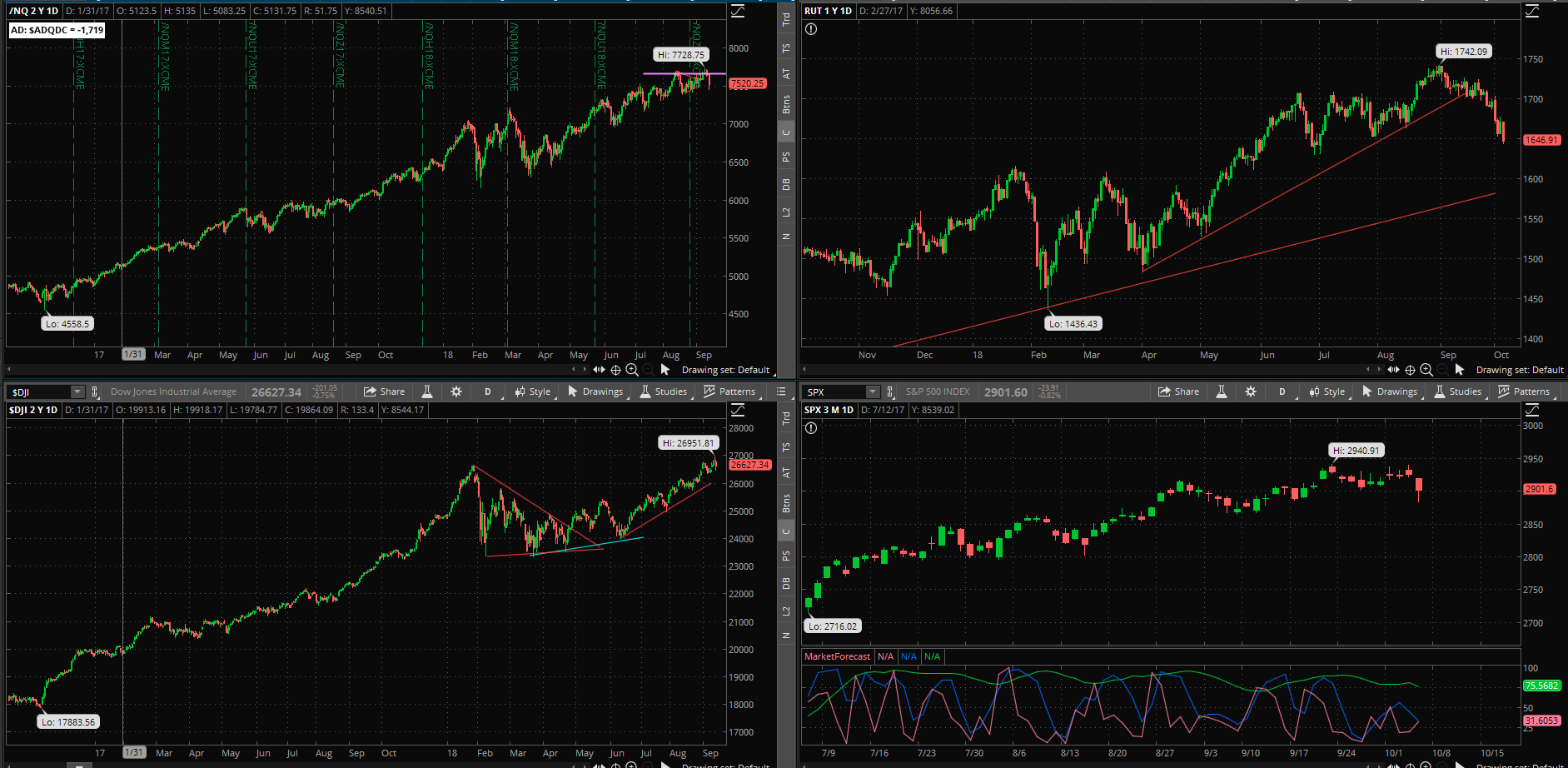Open the Studies menu in the SPX toolbar
Viewport: 1568px width, 768px height.
tap(1458, 391)
